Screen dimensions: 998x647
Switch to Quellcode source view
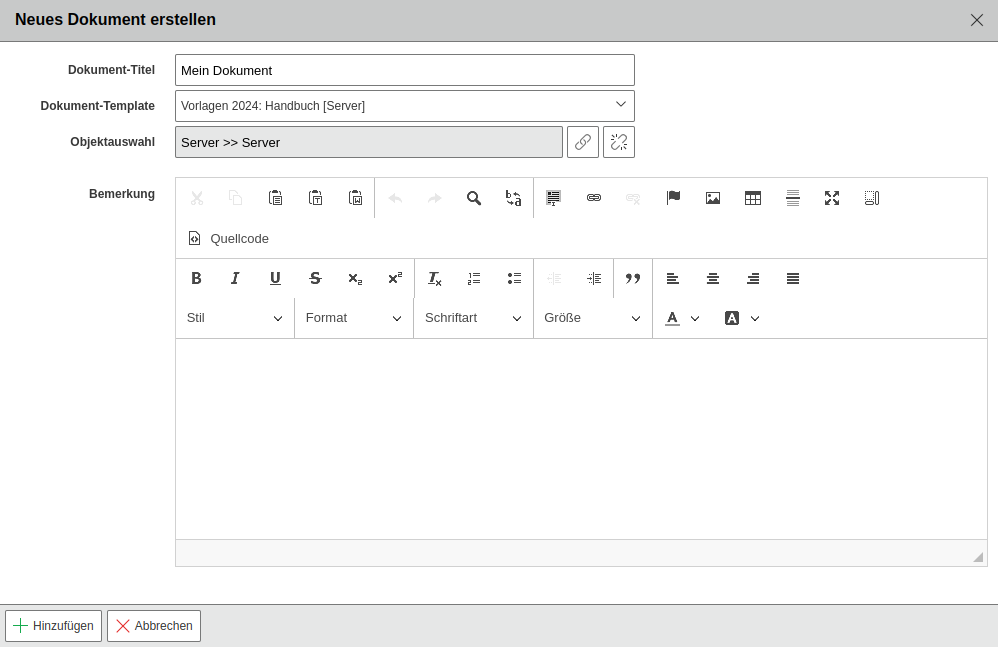229,239
